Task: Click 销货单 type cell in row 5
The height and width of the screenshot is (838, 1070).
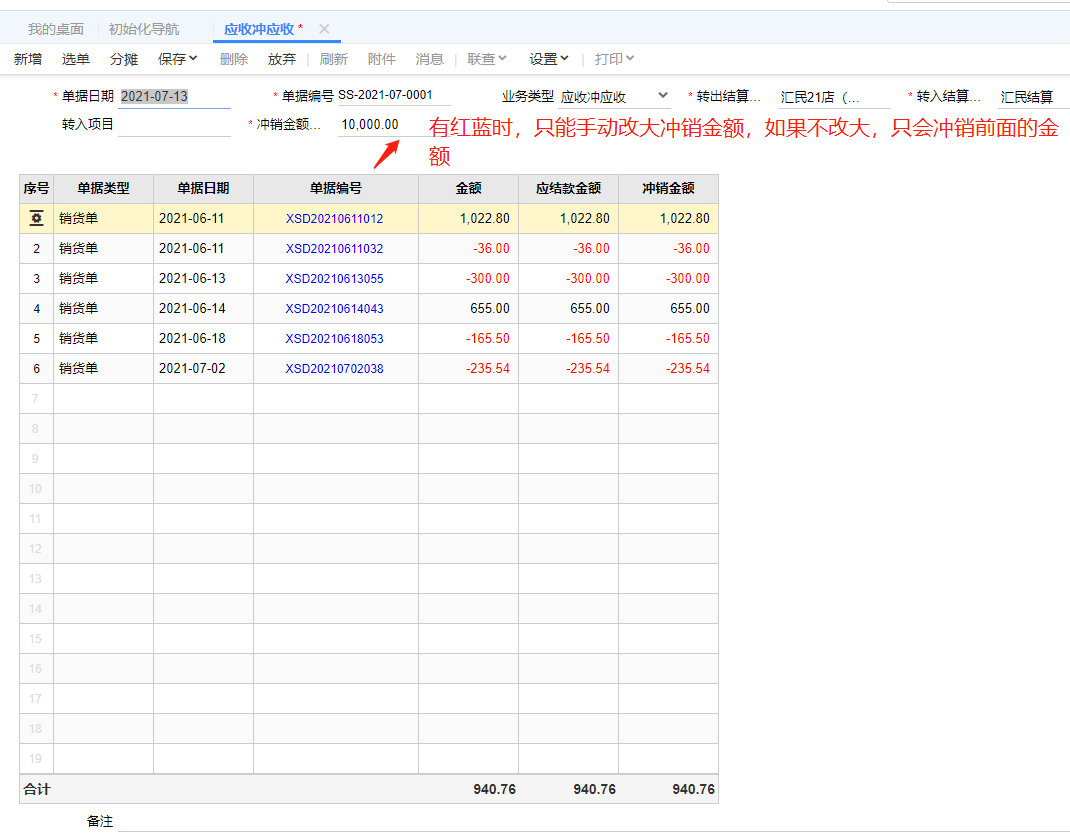Action: click(104, 339)
